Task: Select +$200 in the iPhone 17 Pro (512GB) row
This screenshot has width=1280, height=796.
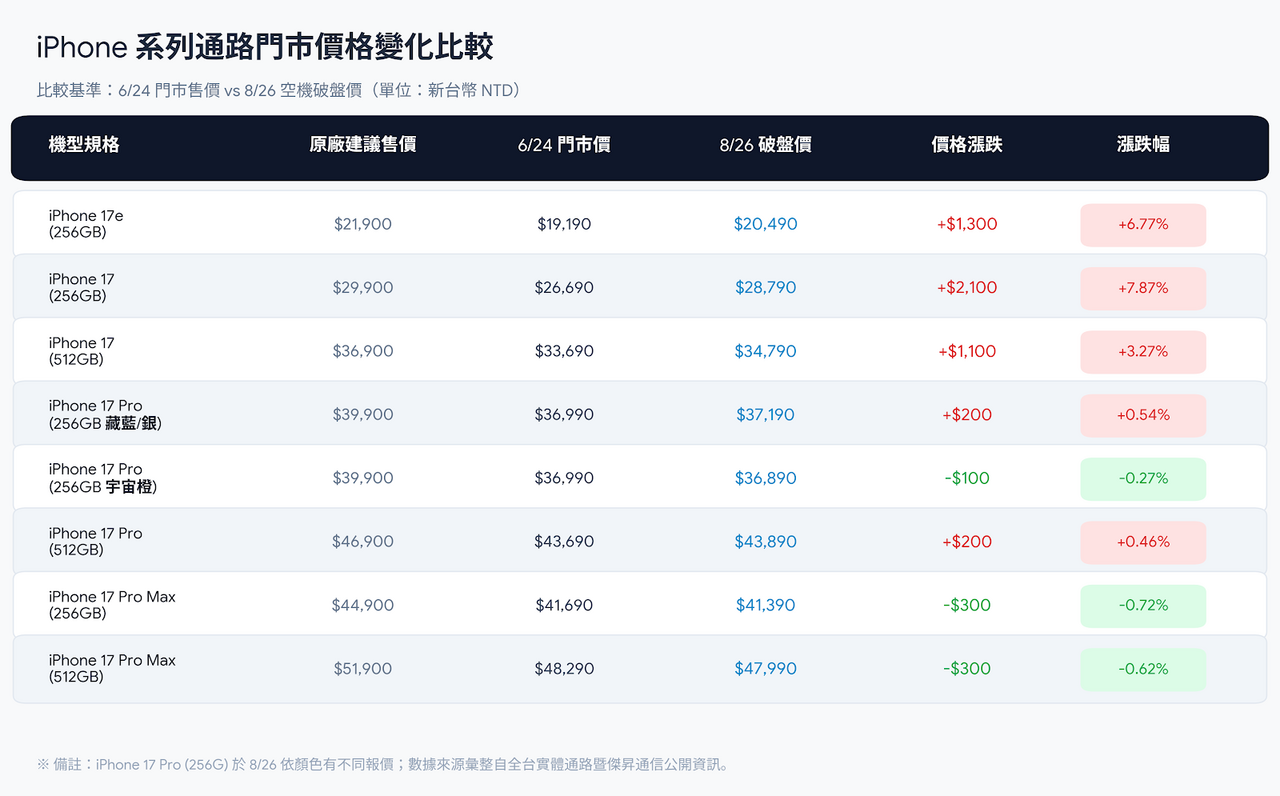Action: (x=967, y=542)
